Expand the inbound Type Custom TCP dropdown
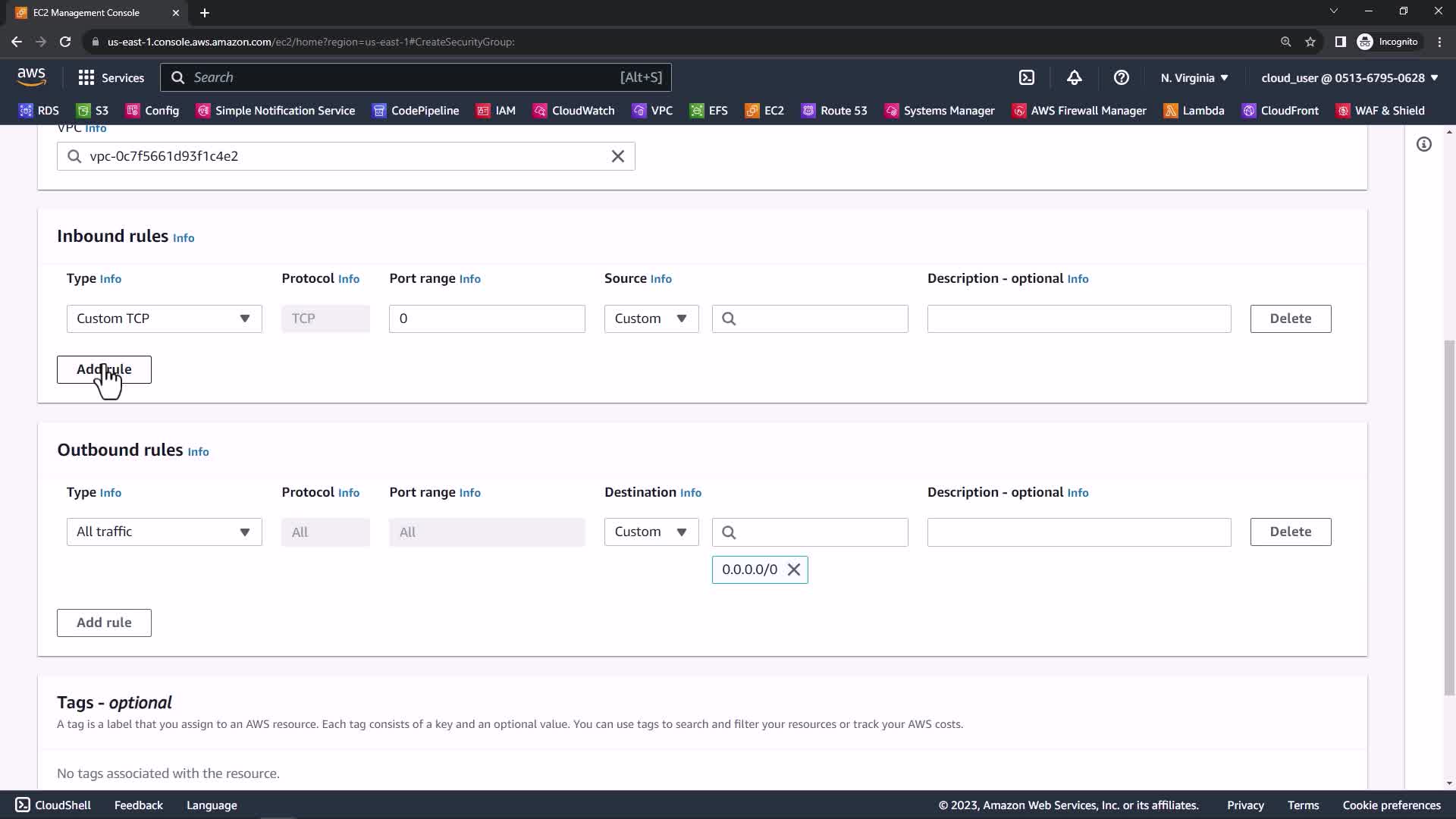1456x819 pixels. click(164, 318)
